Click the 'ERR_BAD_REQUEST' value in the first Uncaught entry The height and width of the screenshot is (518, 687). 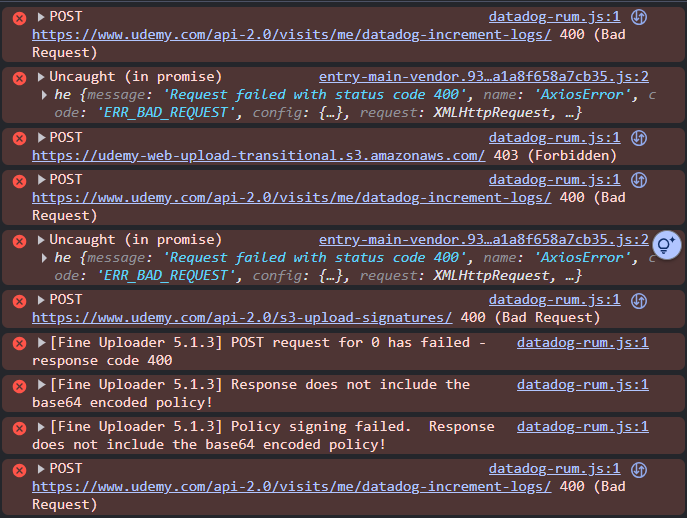click(166, 113)
